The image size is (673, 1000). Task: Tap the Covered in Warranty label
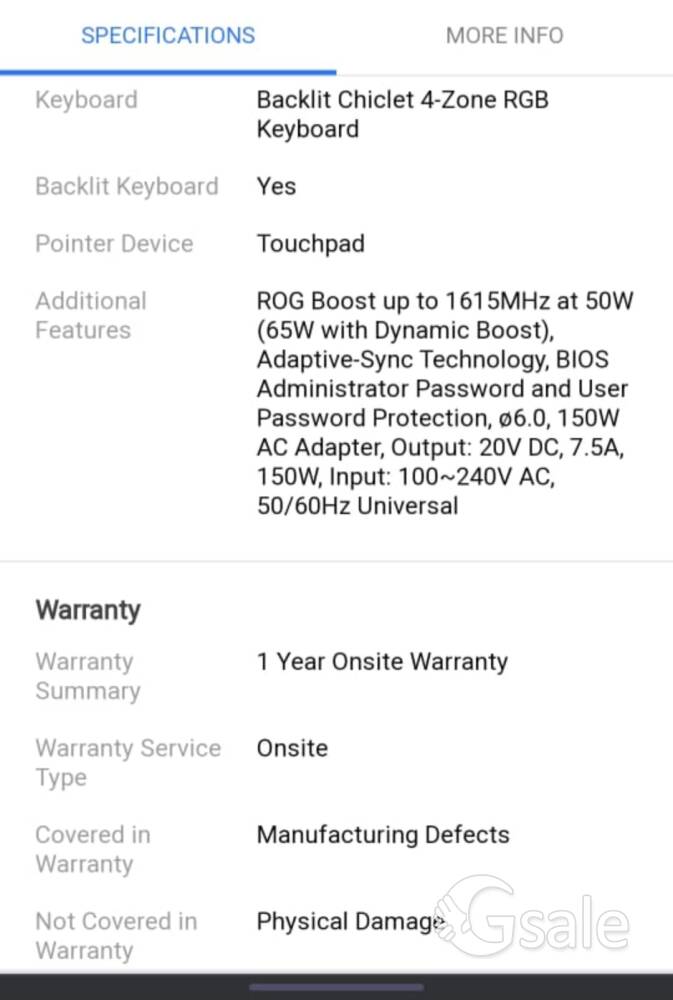point(93,849)
